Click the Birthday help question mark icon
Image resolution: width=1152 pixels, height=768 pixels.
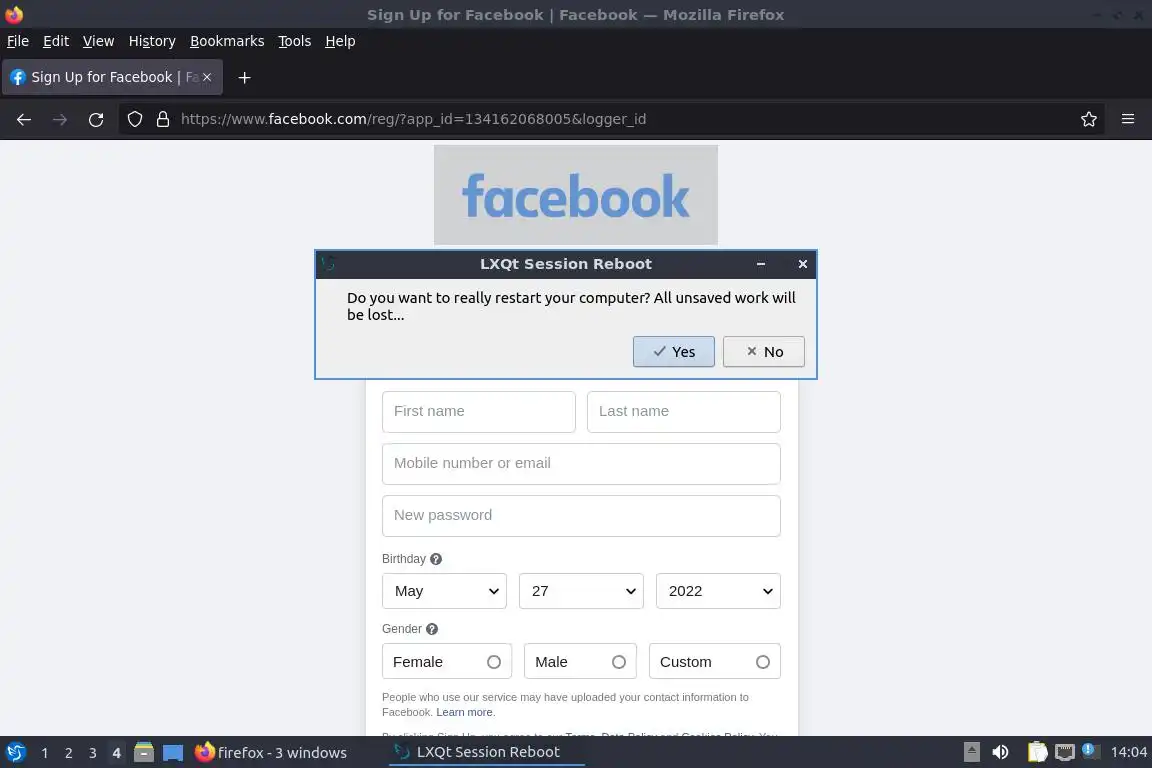[436, 559]
